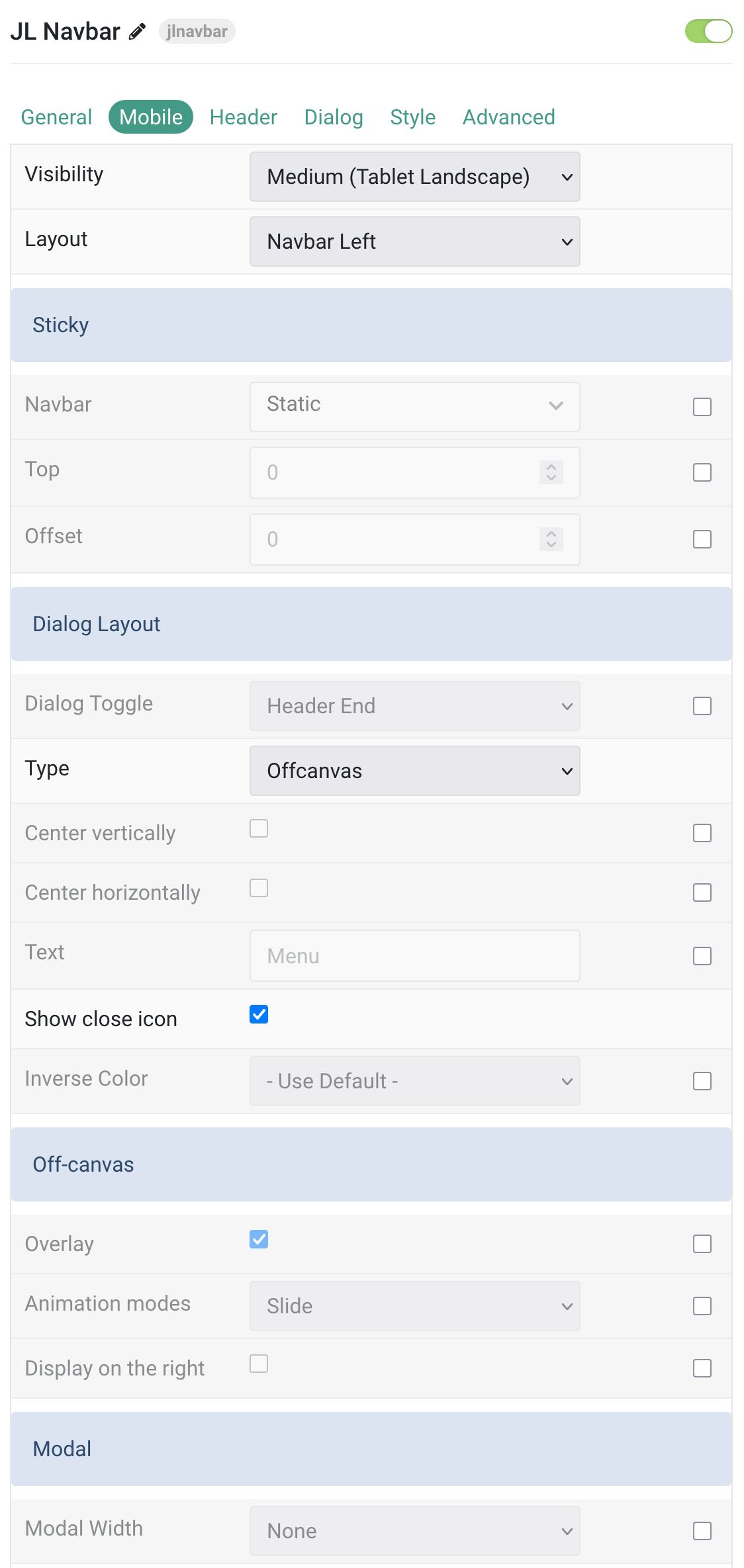Click the Offset field number stepper arrows
Screen dimensions: 744x1568
(551, 539)
